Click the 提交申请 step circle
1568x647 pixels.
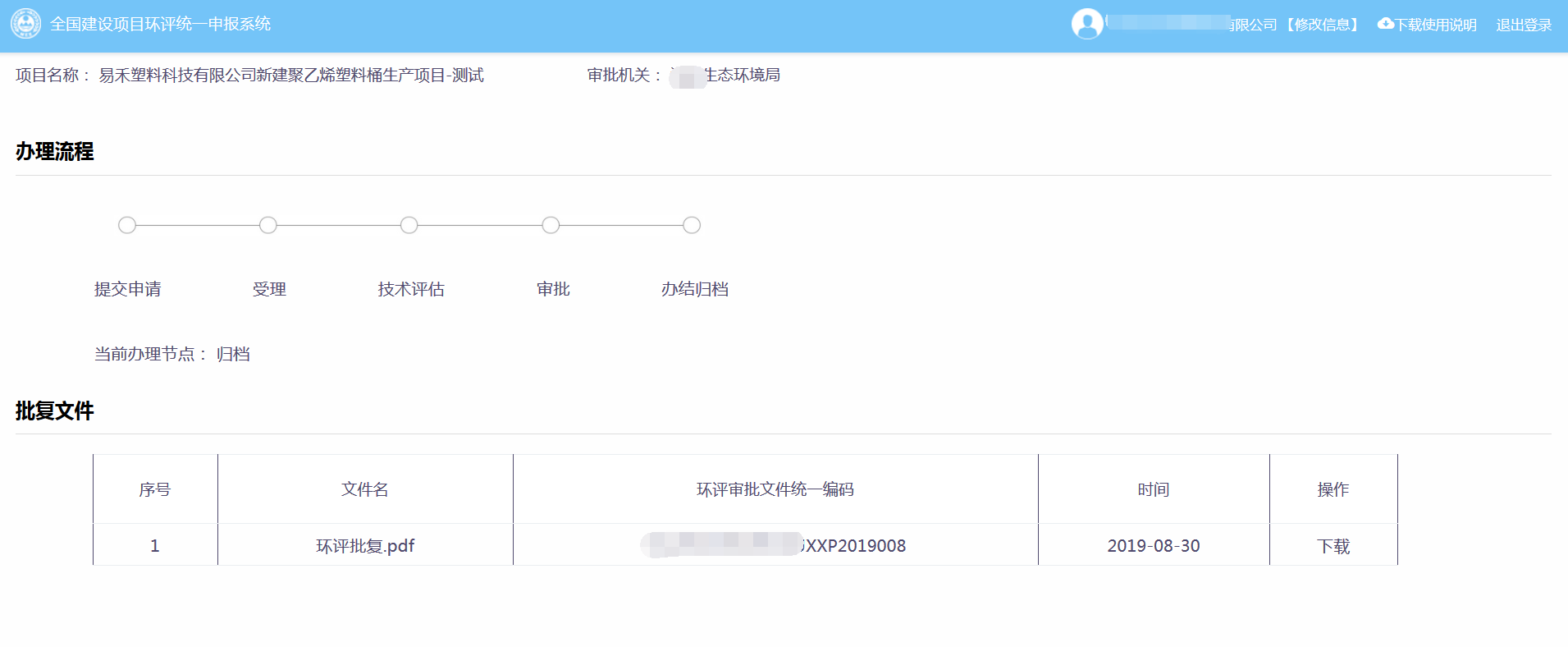coord(127,225)
